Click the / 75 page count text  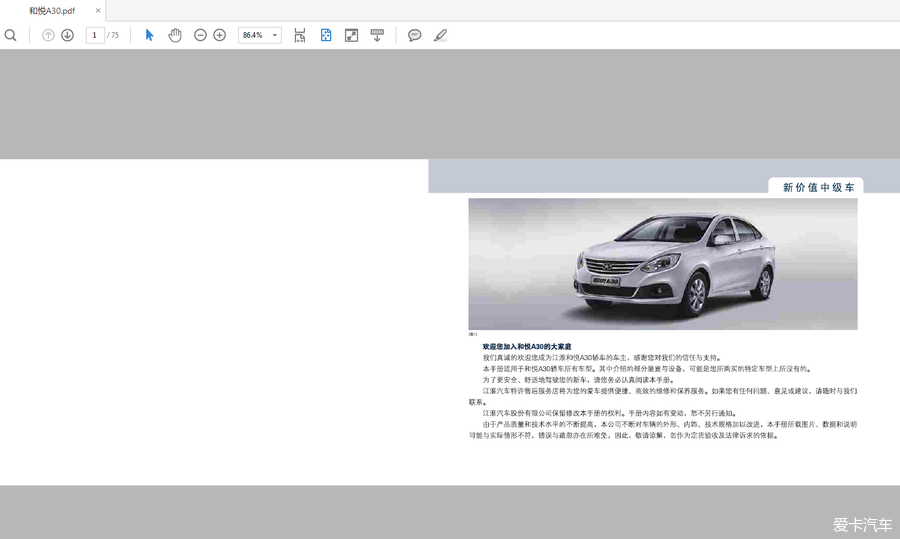click(113, 35)
